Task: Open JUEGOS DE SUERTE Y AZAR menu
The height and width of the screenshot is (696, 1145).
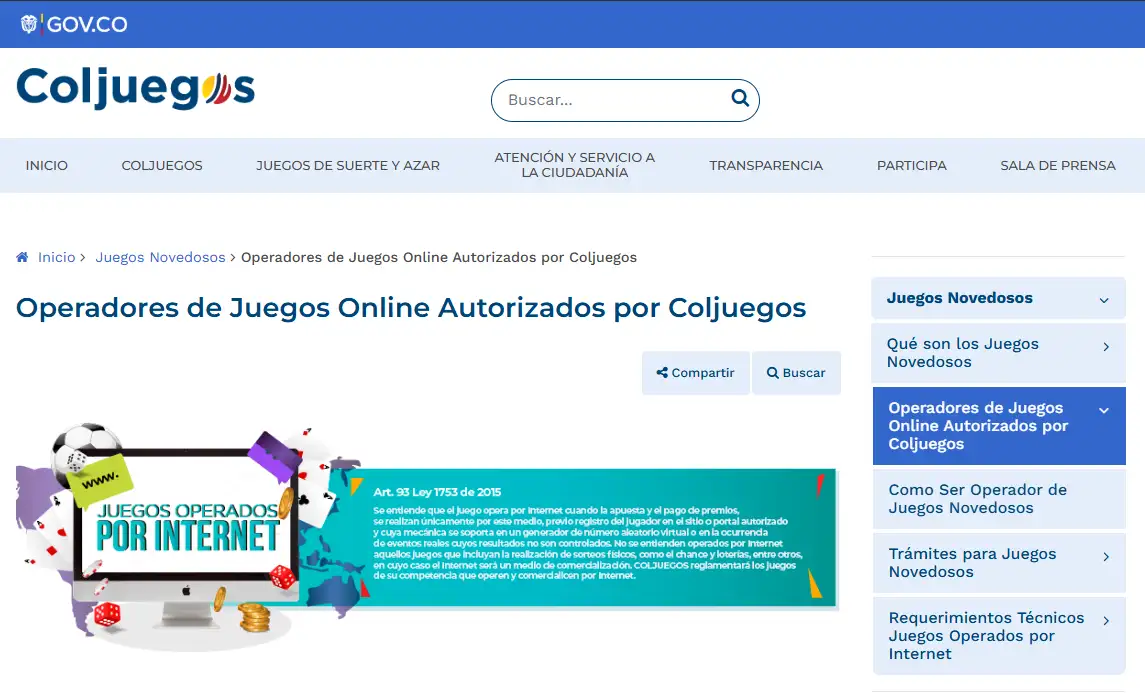Action: coord(348,166)
